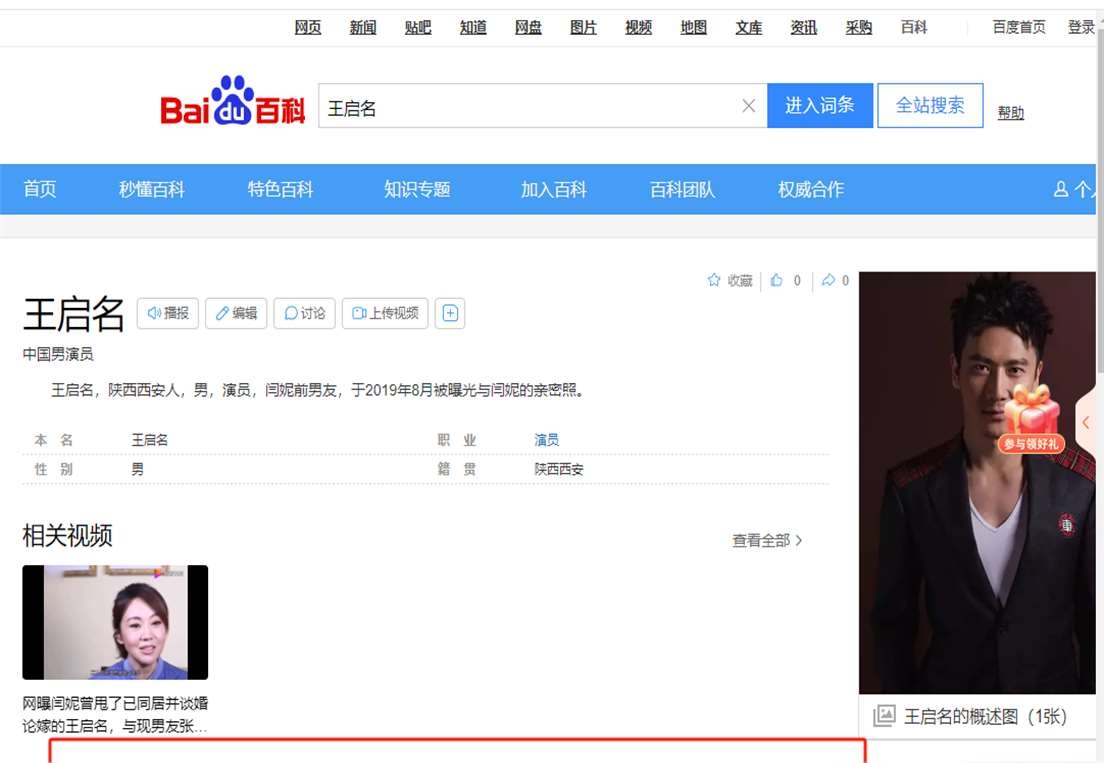
Task: Select 知识专题 navigation item
Action: pos(417,189)
